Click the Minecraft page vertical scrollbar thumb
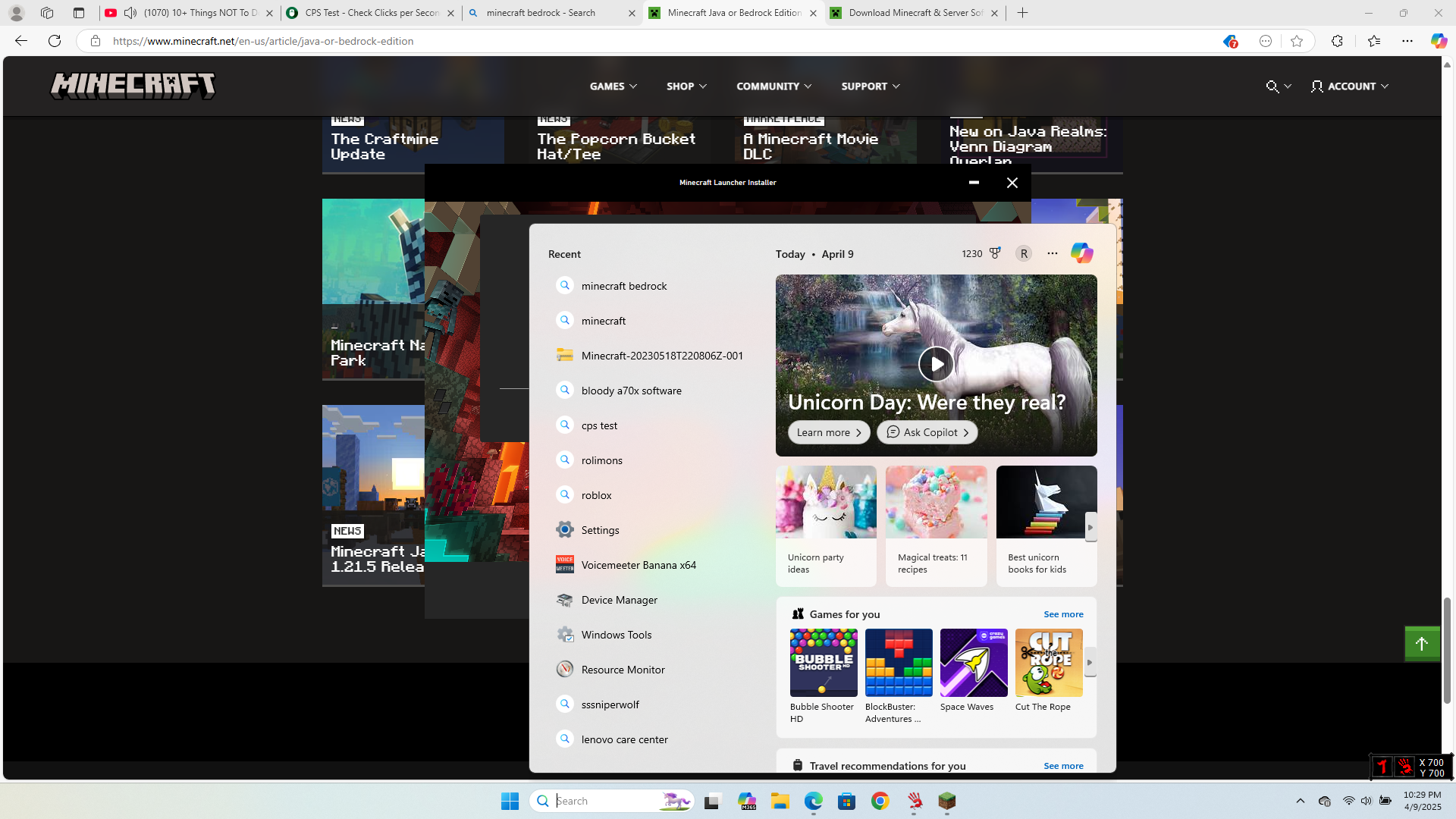This screenshot has height=819, width=1456. (x=1447, y=650)
